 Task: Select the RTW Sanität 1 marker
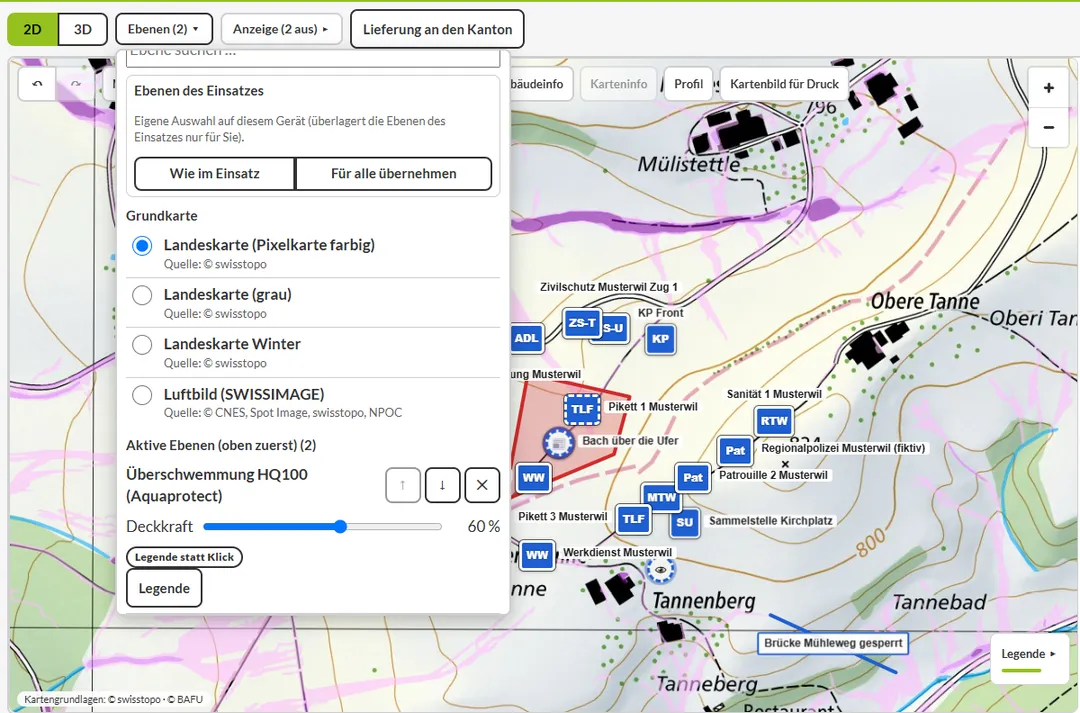coord(773,421)
